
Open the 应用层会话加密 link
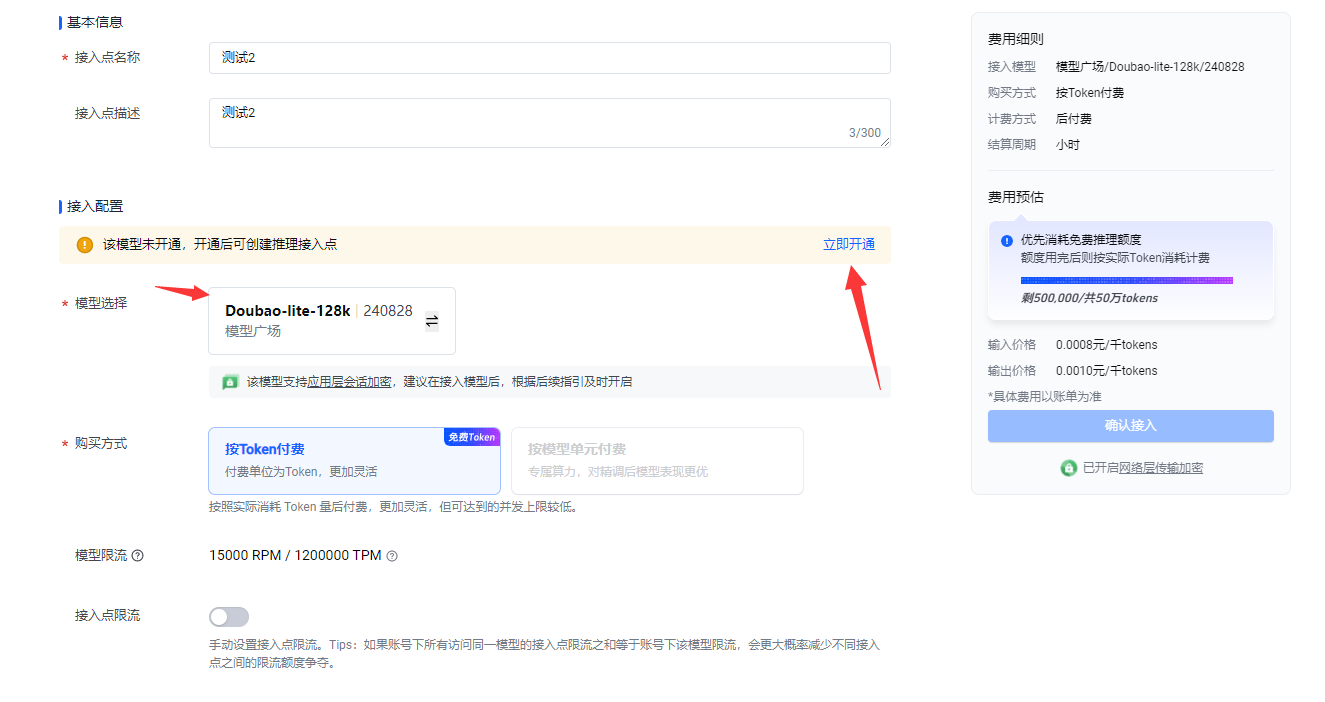[349, 382]
